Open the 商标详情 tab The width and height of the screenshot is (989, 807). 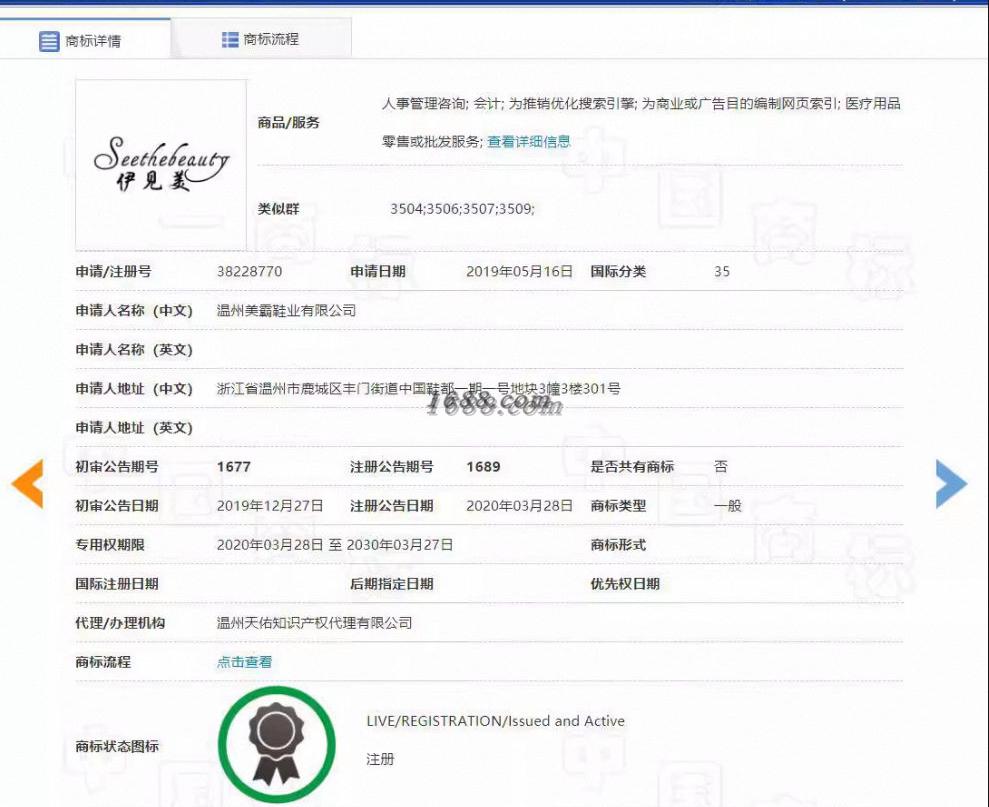click(85, 39)
